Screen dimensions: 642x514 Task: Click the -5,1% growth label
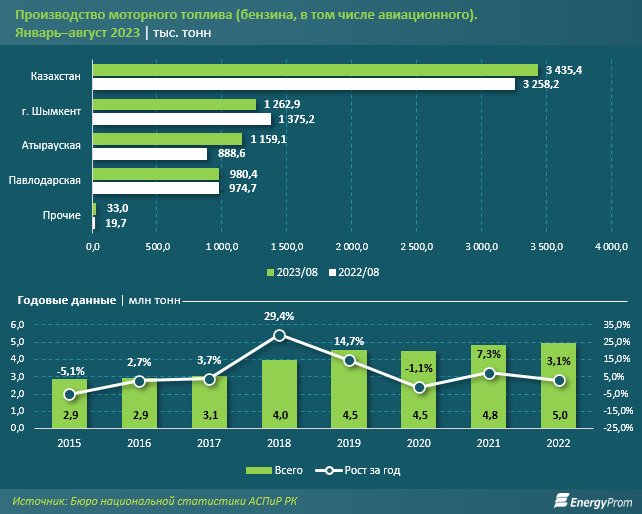[x=70, y=371]
